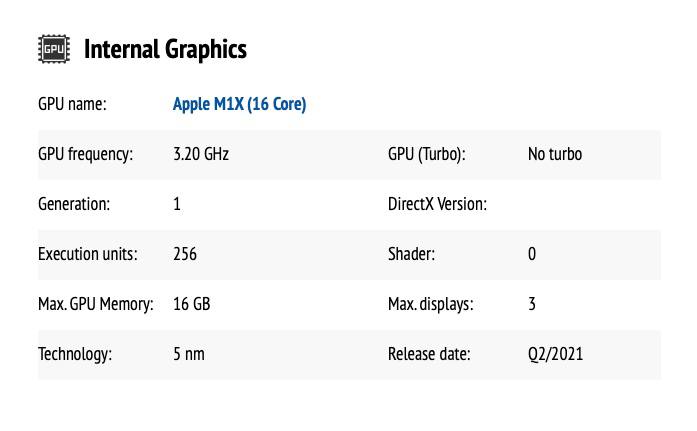
Task: Select the DirectX Version label
Action: click(x=437, y=204)
